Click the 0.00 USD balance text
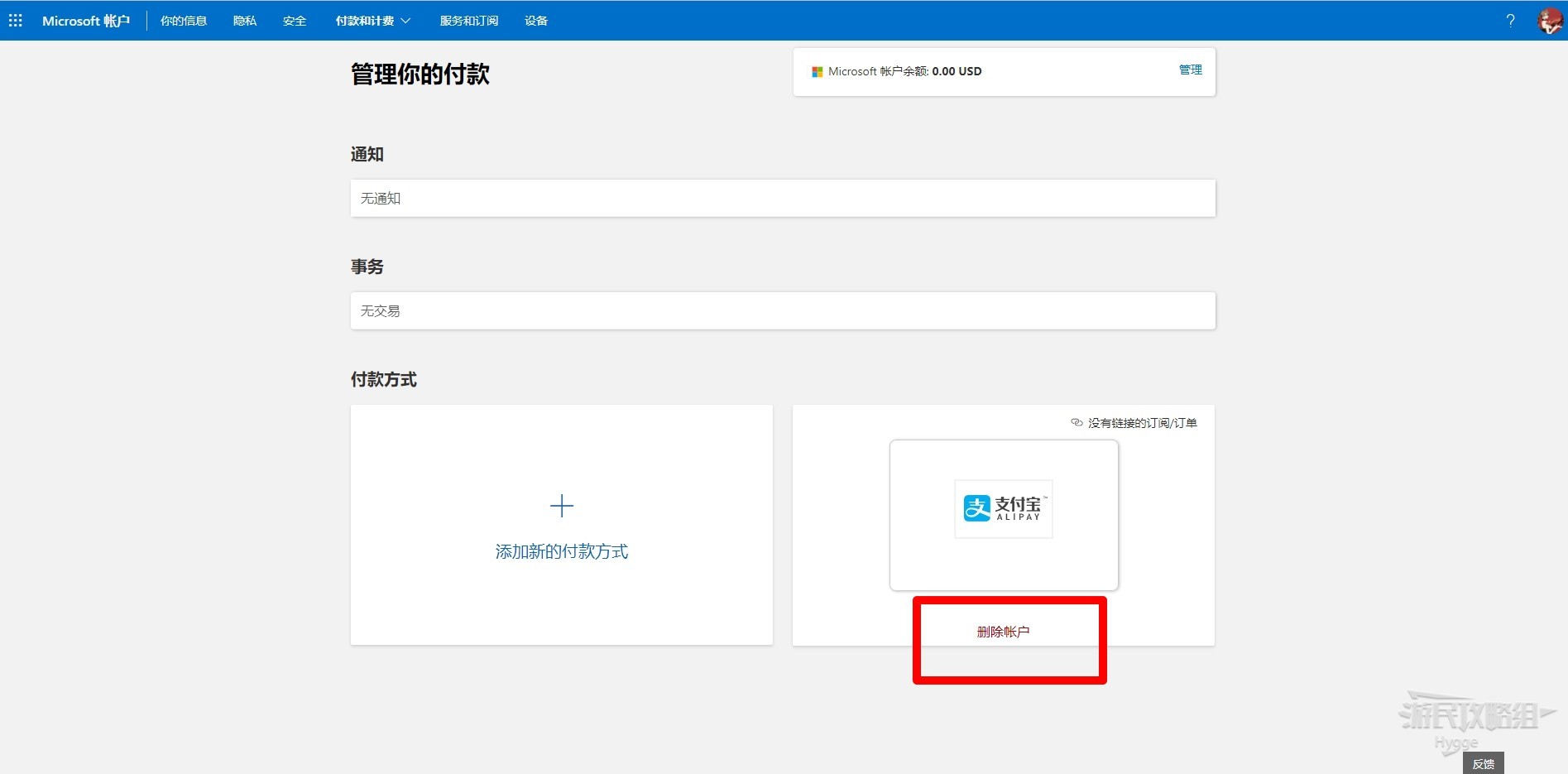The image size is (1568, 774). tap(957, 72)
